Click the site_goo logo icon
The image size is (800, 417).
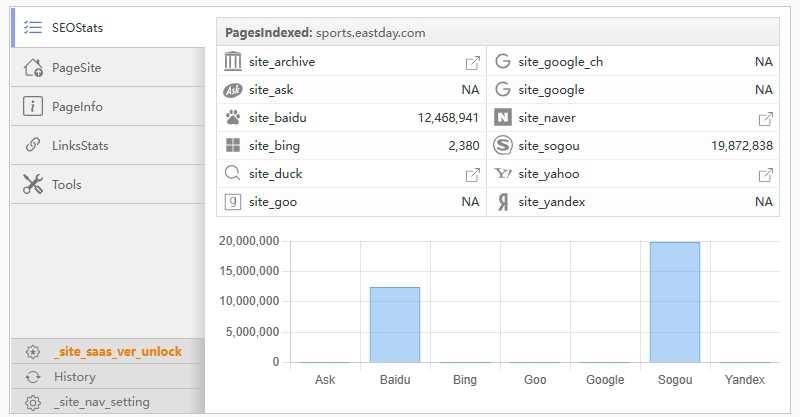click(233, 202)
